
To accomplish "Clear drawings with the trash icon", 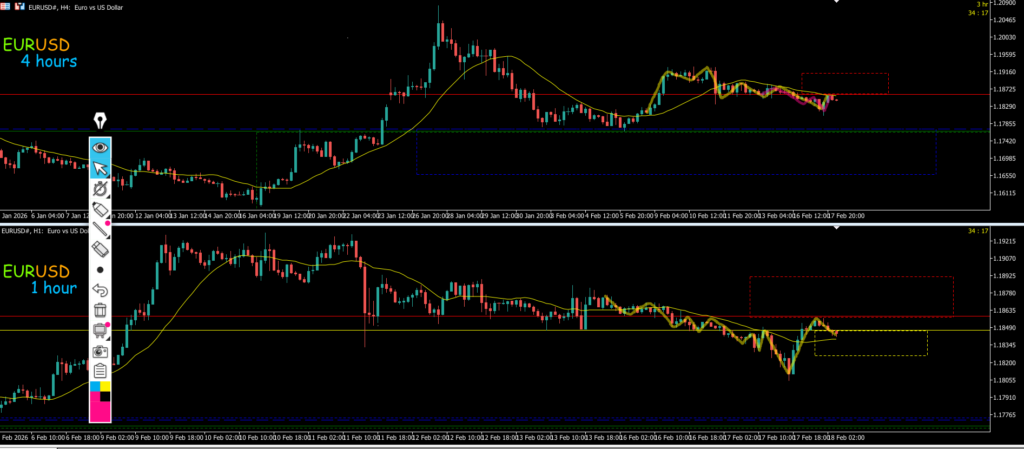I will [100, 311].
